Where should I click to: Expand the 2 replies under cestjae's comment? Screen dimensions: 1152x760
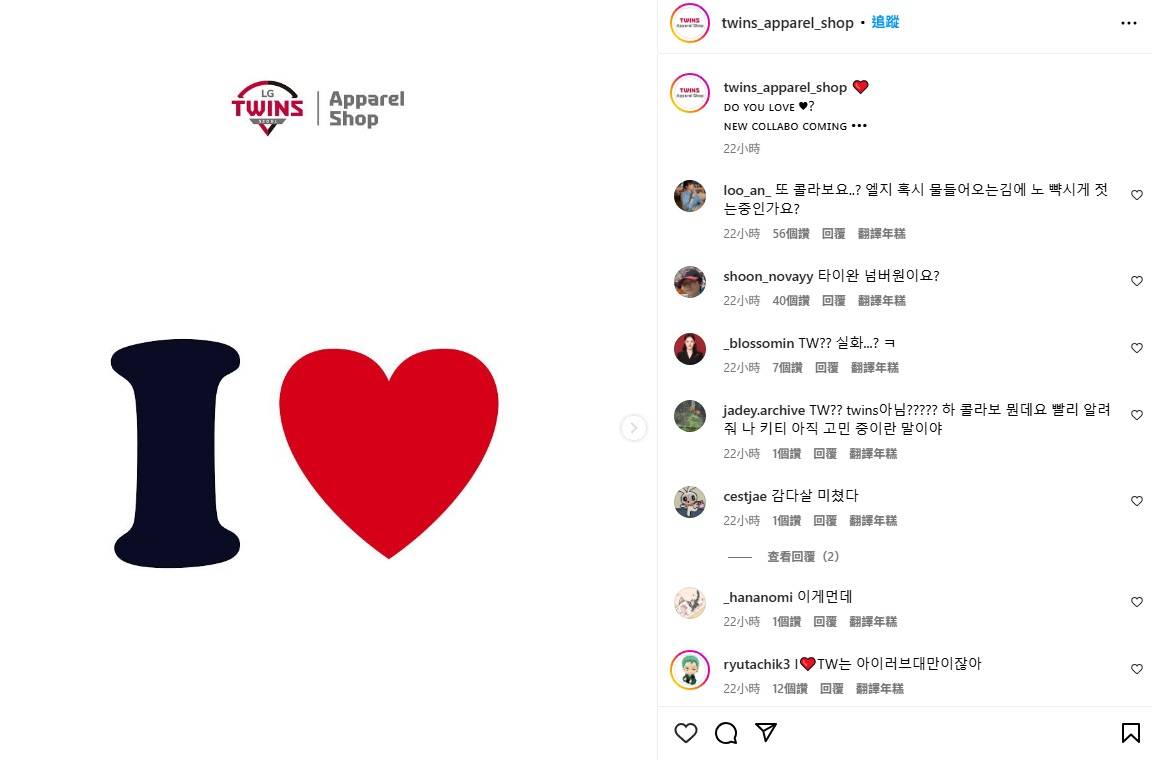[x=803, y=556]
